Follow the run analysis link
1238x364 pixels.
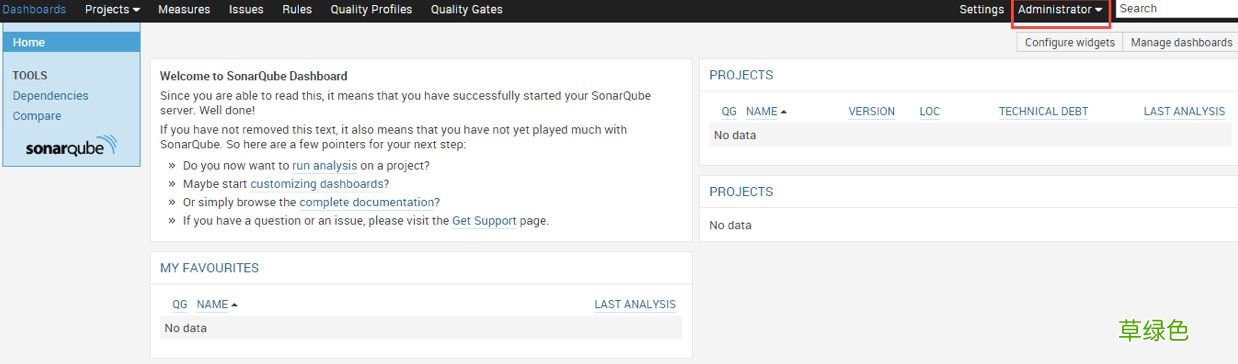(324, 165)
